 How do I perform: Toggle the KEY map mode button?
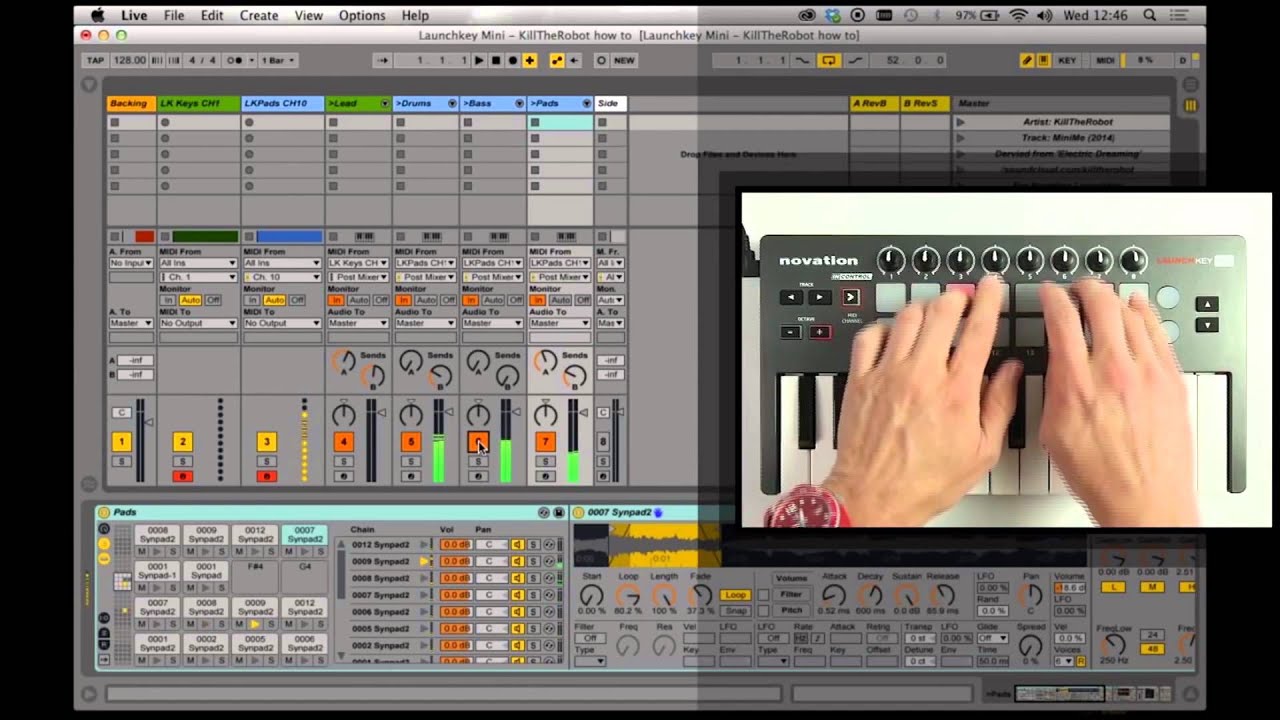(1067, 60)
